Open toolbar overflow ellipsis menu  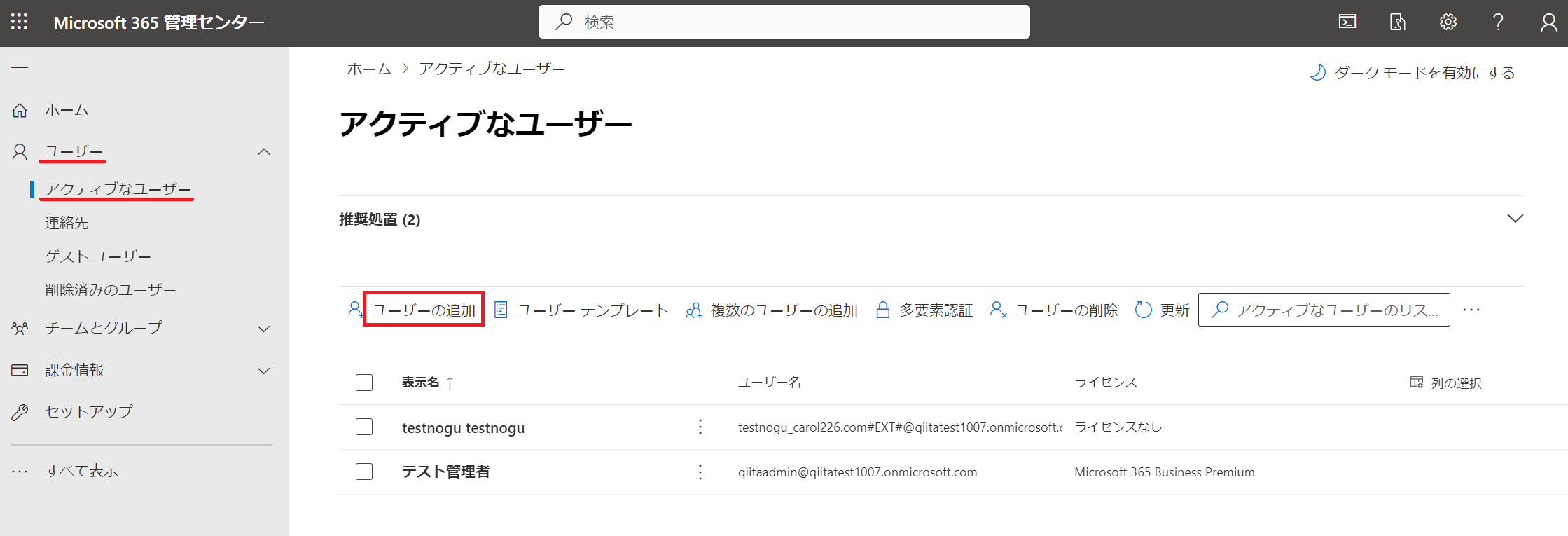(1471, 310)
